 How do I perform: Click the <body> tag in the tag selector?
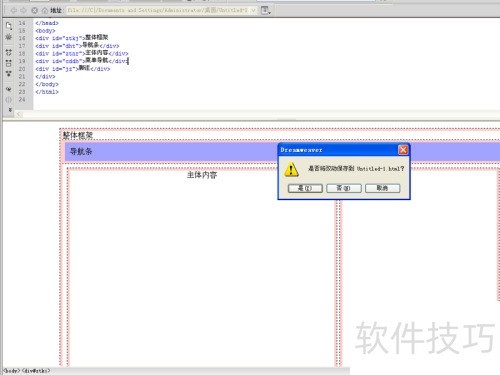(12, 371)
